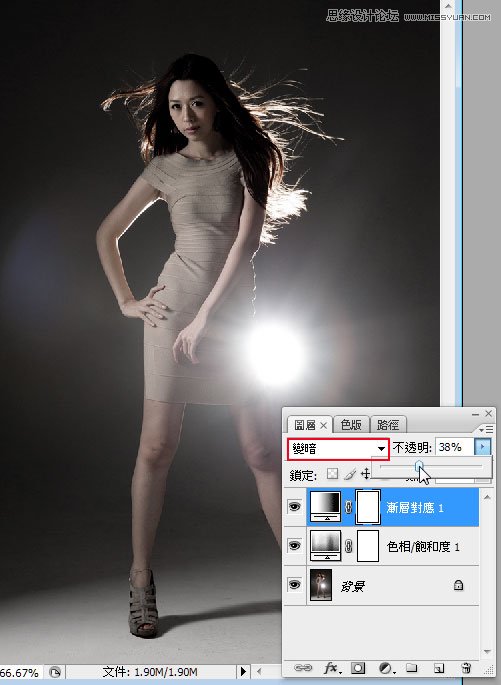Hide the 漸層對應 1 layer

click(295, 507)
